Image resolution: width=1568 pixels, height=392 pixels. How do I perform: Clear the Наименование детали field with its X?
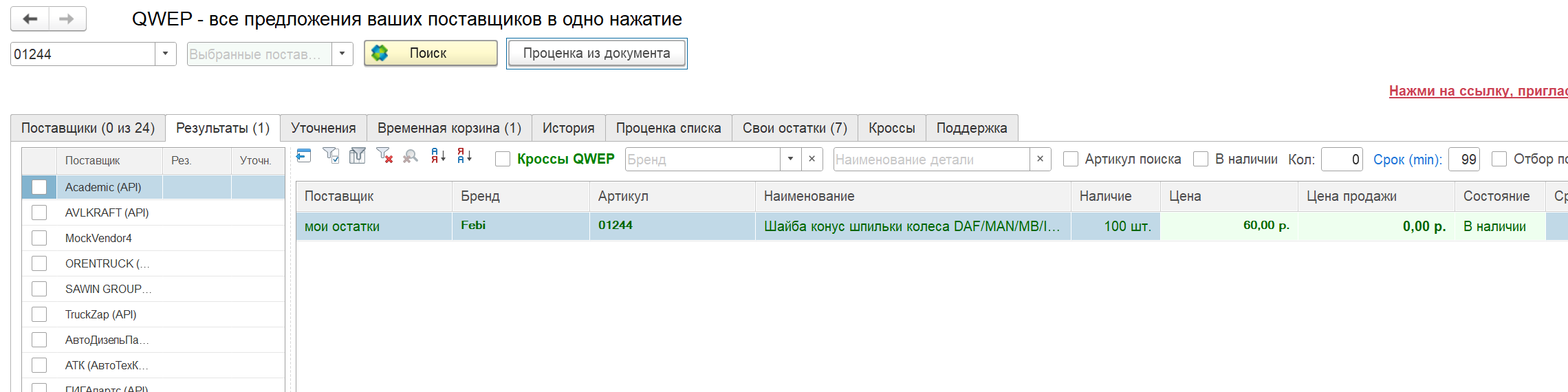coord(1040,159)
